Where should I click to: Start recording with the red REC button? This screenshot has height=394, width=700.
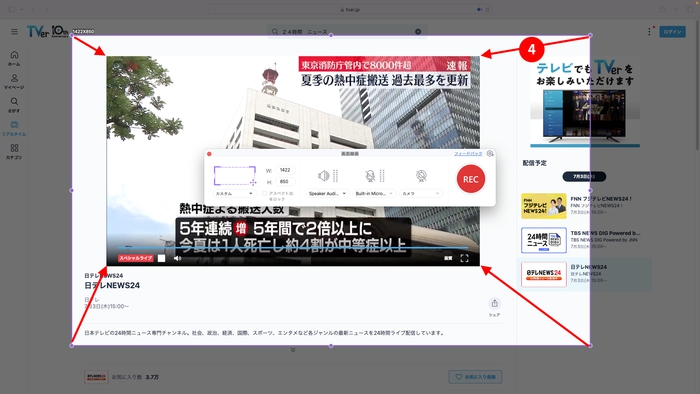pyautogui.click(x=471, y=179)
